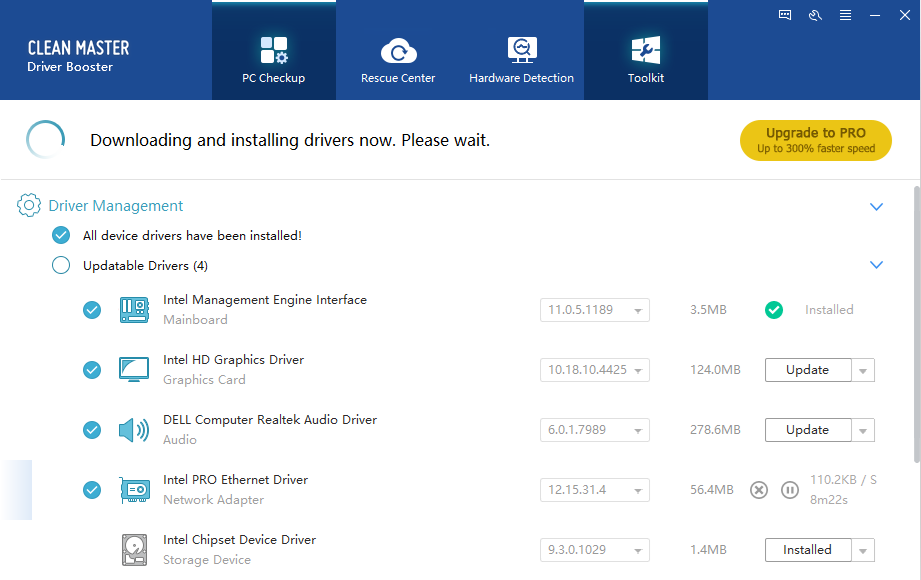Click the green Installed check icon
The height and width of the screenshot is (580, 921).
click(x=774, y=310)
